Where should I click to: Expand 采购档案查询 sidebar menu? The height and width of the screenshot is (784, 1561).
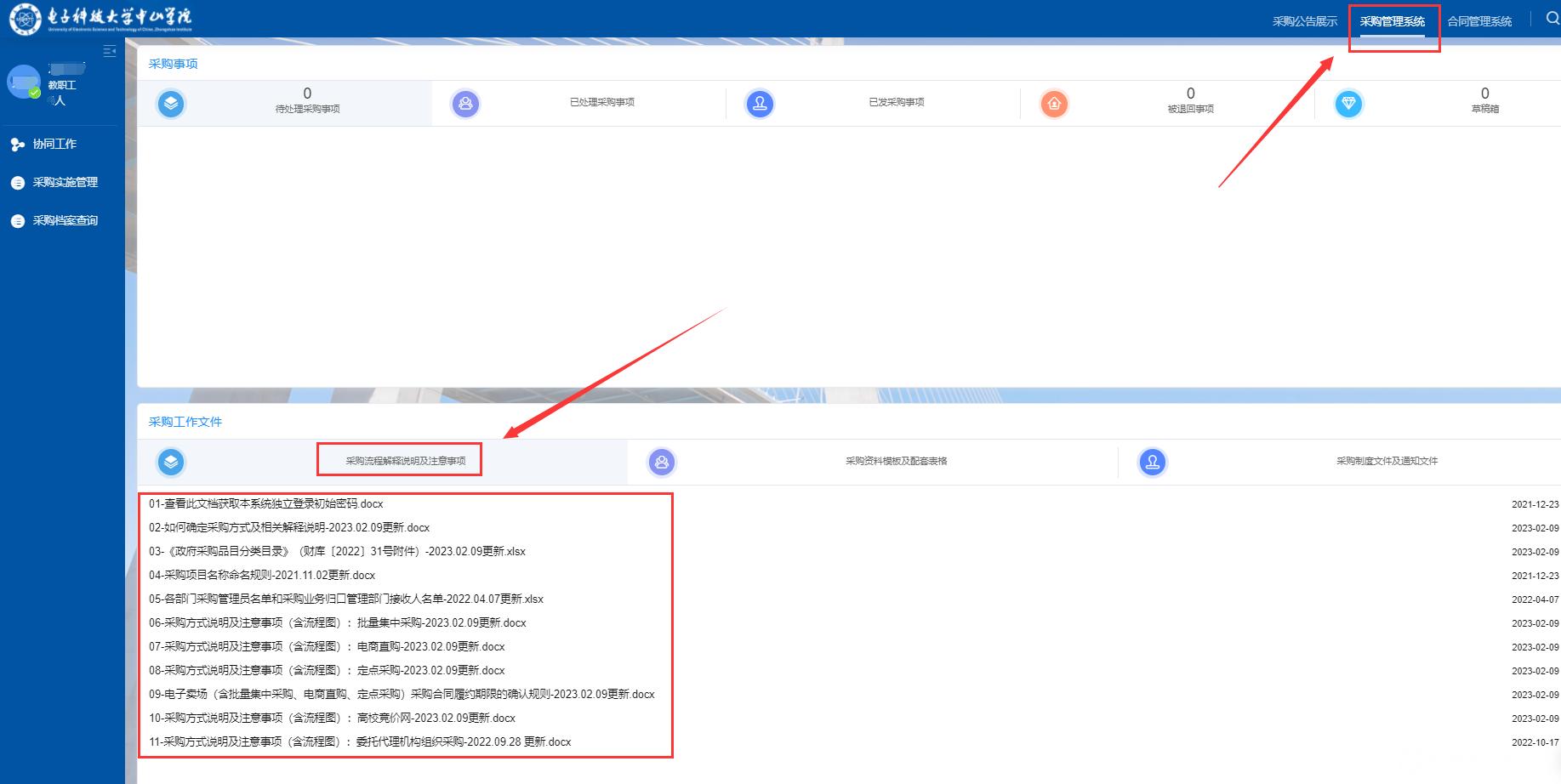click(65, 221)
